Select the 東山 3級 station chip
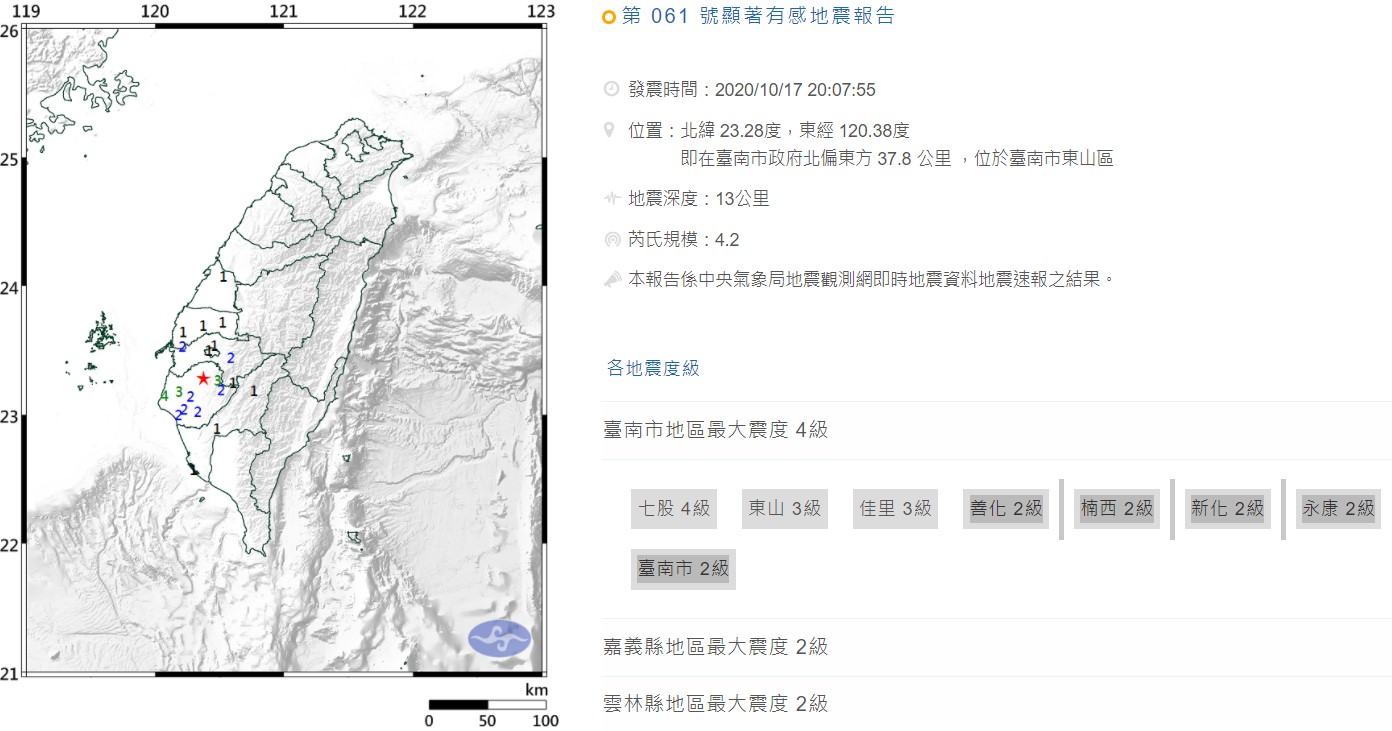This screenshot has width=1392, height=731. pos(784,508)
